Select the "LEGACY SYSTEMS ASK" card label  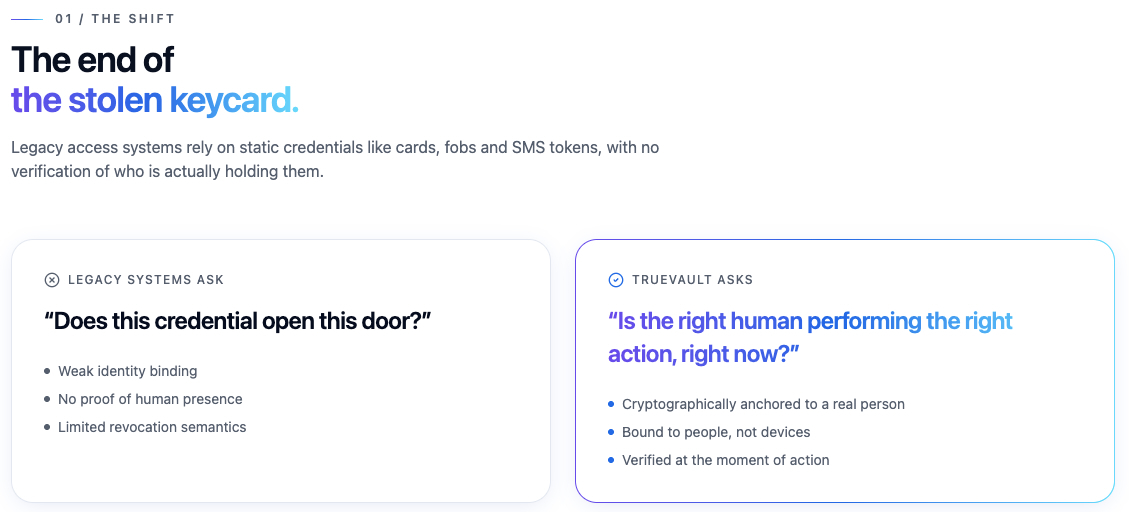tap(146, 280)
